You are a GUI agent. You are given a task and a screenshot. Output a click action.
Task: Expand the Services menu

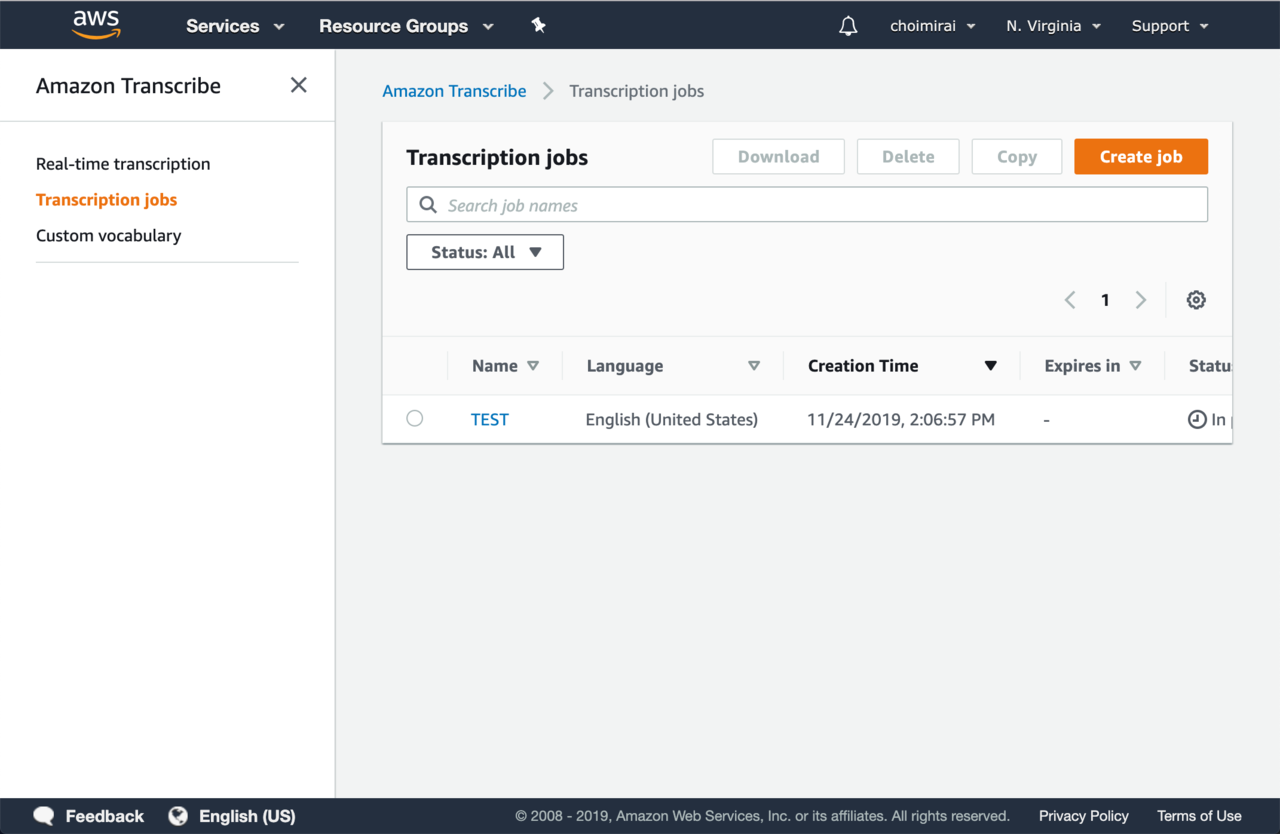pyautogui.click(x=235, y=26)
